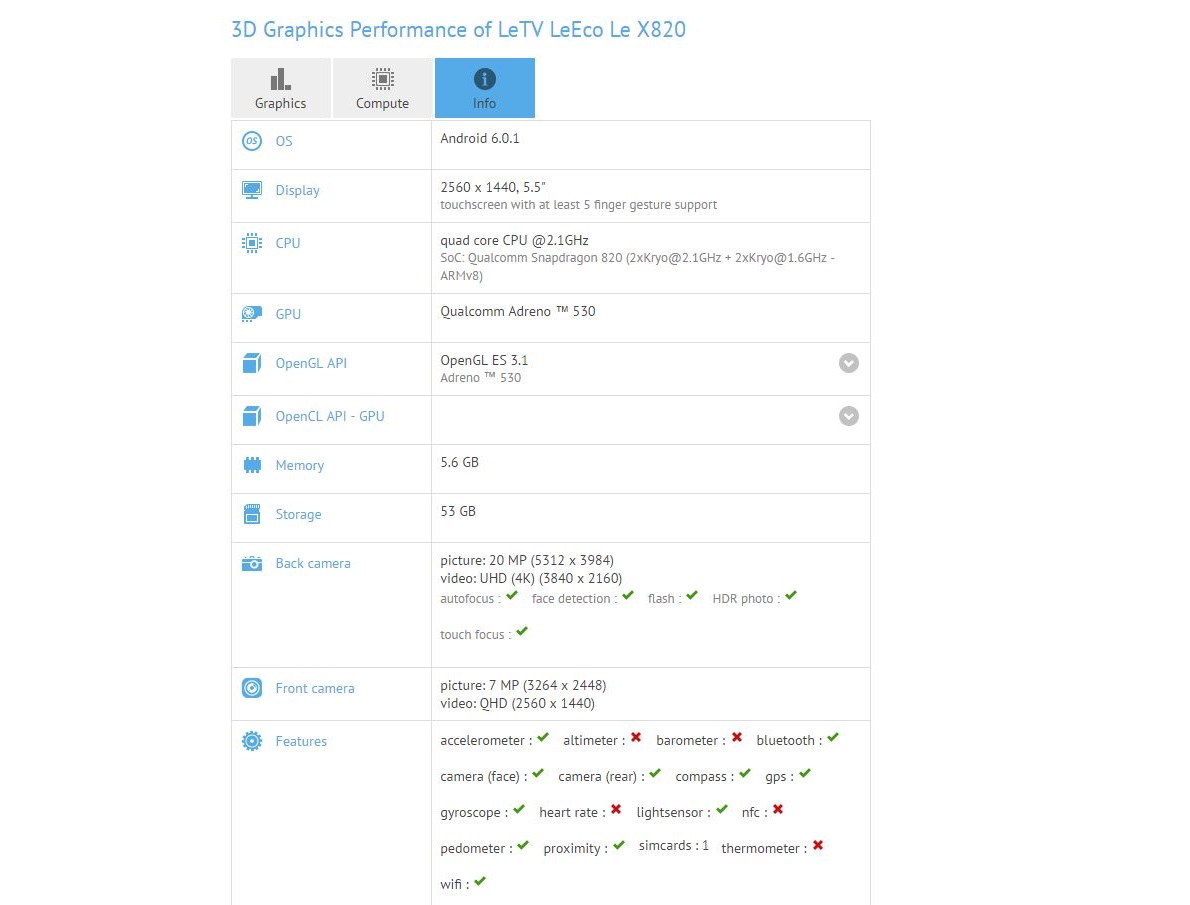Click the Back camera icon
Screen dimensions: 1190x905
coord(252,563)
